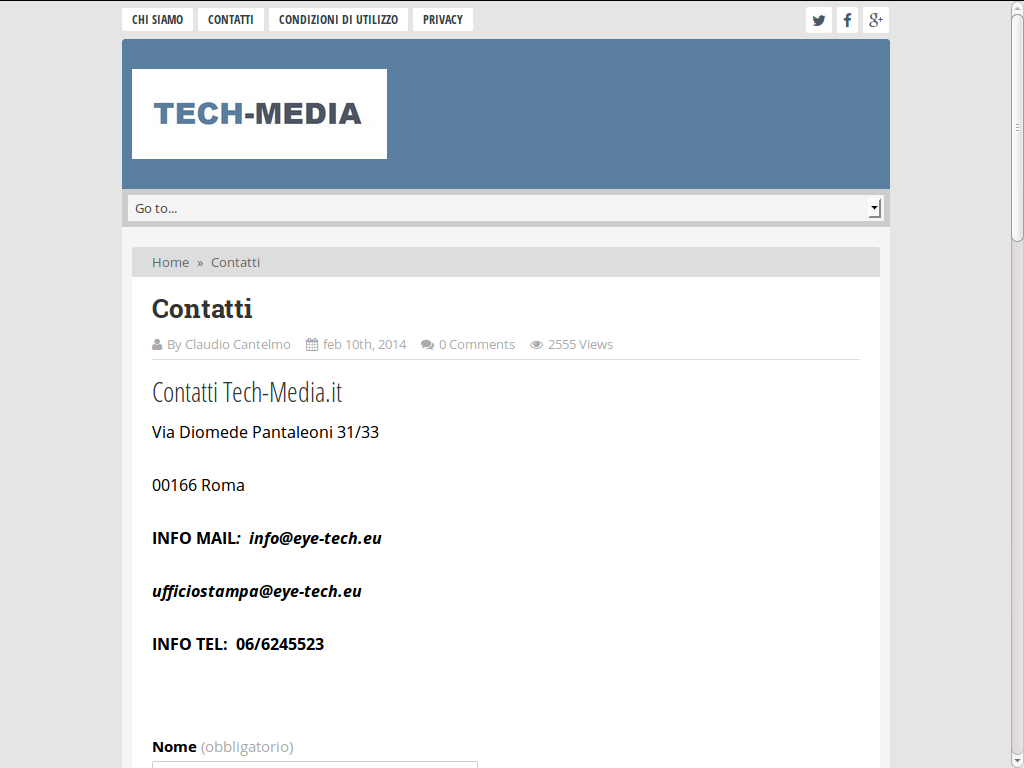This screenshot has height=768, width=1024.
Task: Click the scrollbar down arrow
Action: [x=1017, y=761]
